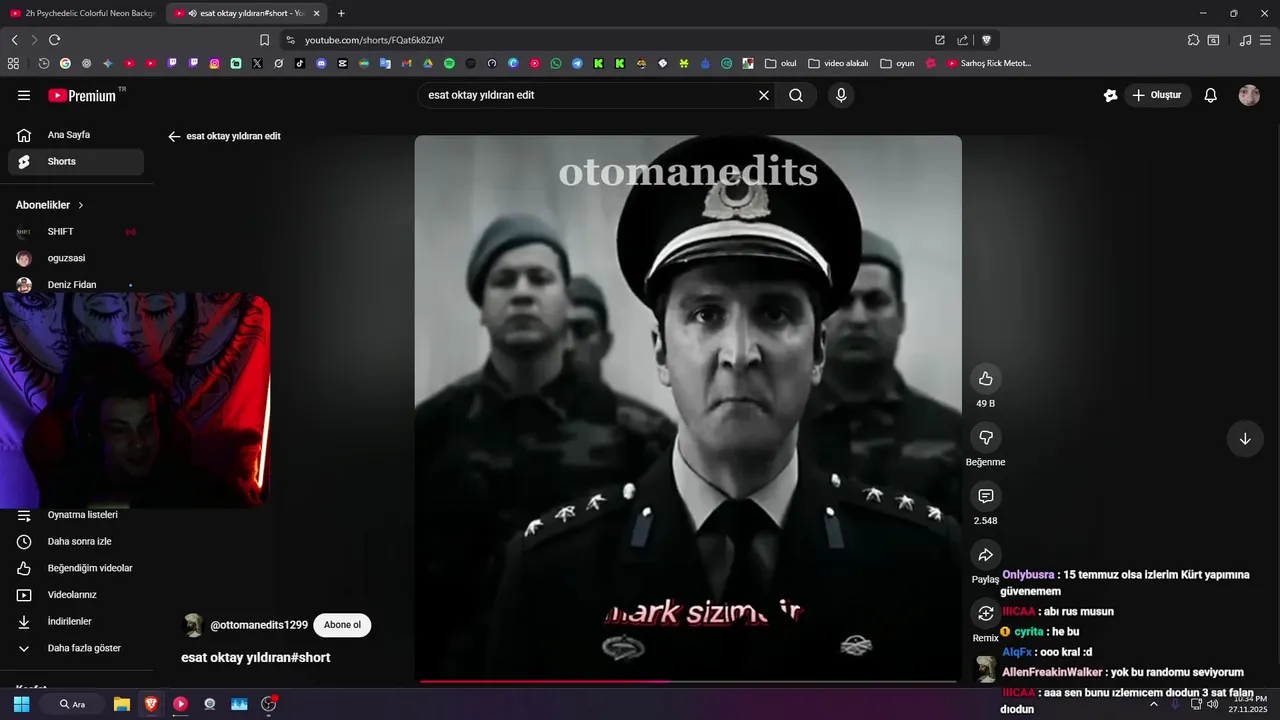Open a new browser tab

(341, 13)
